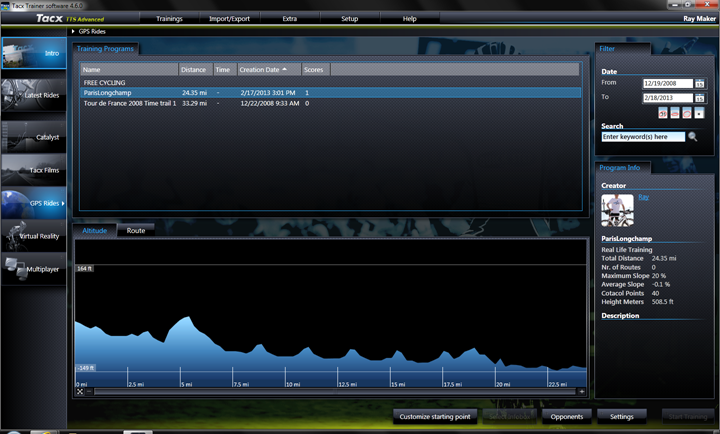
Task: Open the Extra menu
Action: (x=289, y=19)
